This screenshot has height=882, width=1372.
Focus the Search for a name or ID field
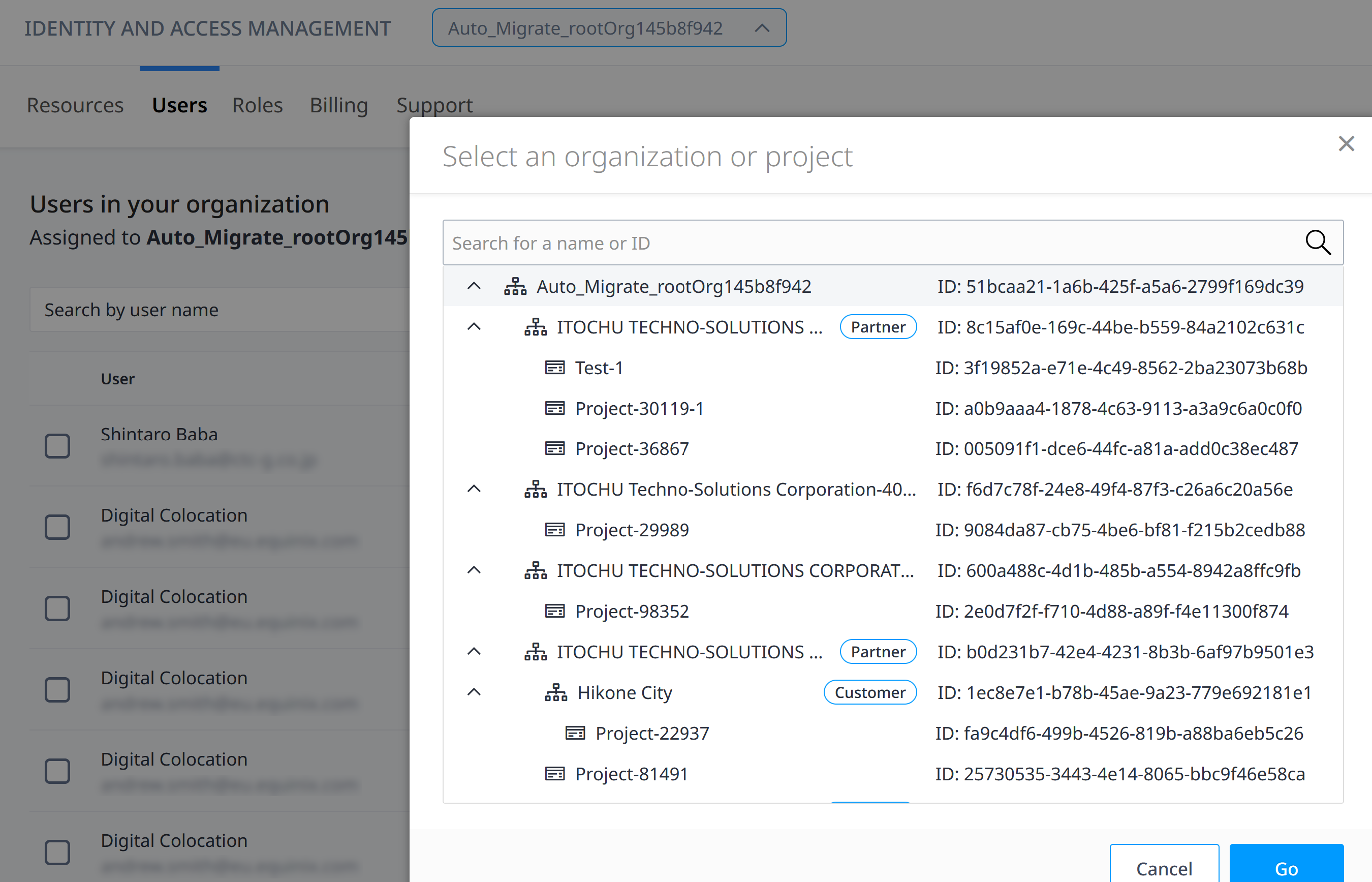893,243
